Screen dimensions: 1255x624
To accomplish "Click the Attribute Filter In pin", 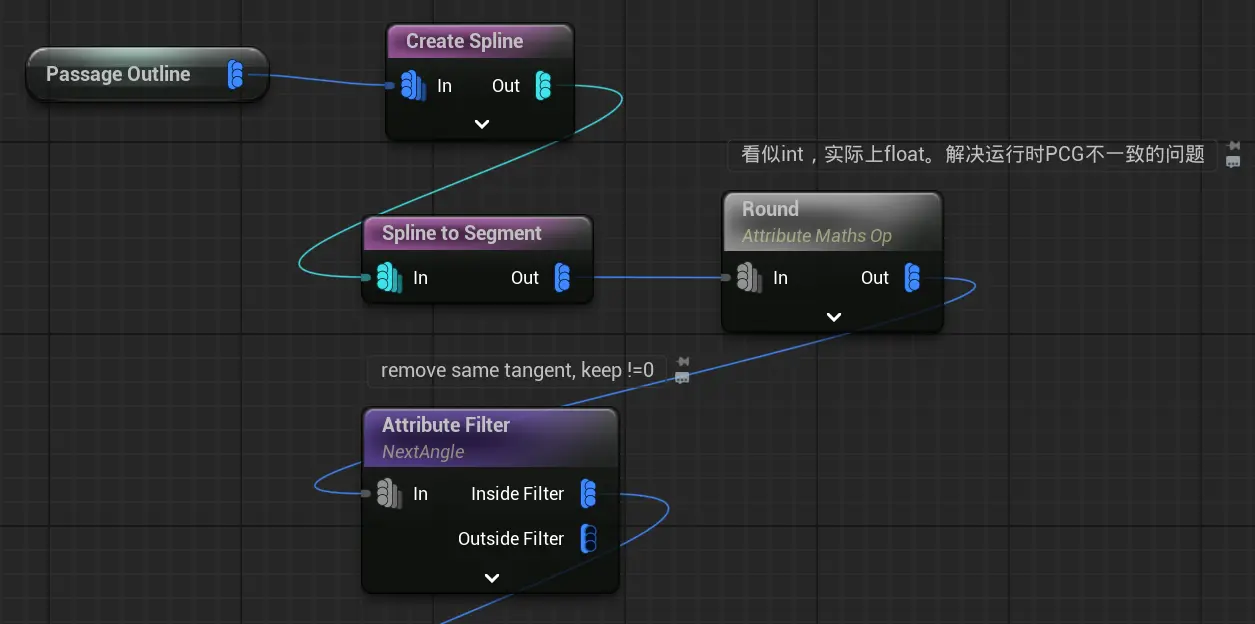I will [x=388, y=494].
